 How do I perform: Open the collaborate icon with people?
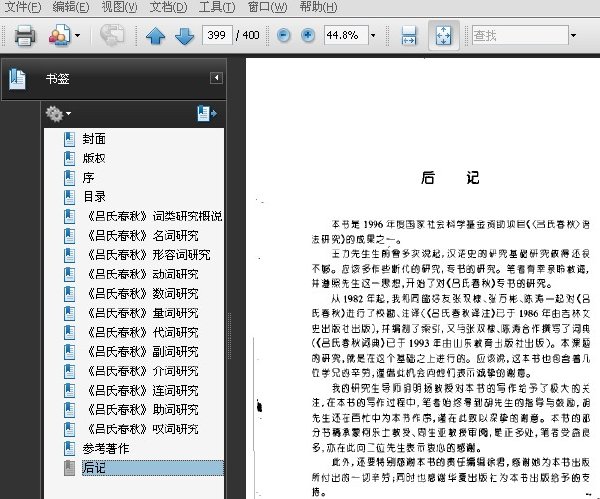[x=59, y=36]
